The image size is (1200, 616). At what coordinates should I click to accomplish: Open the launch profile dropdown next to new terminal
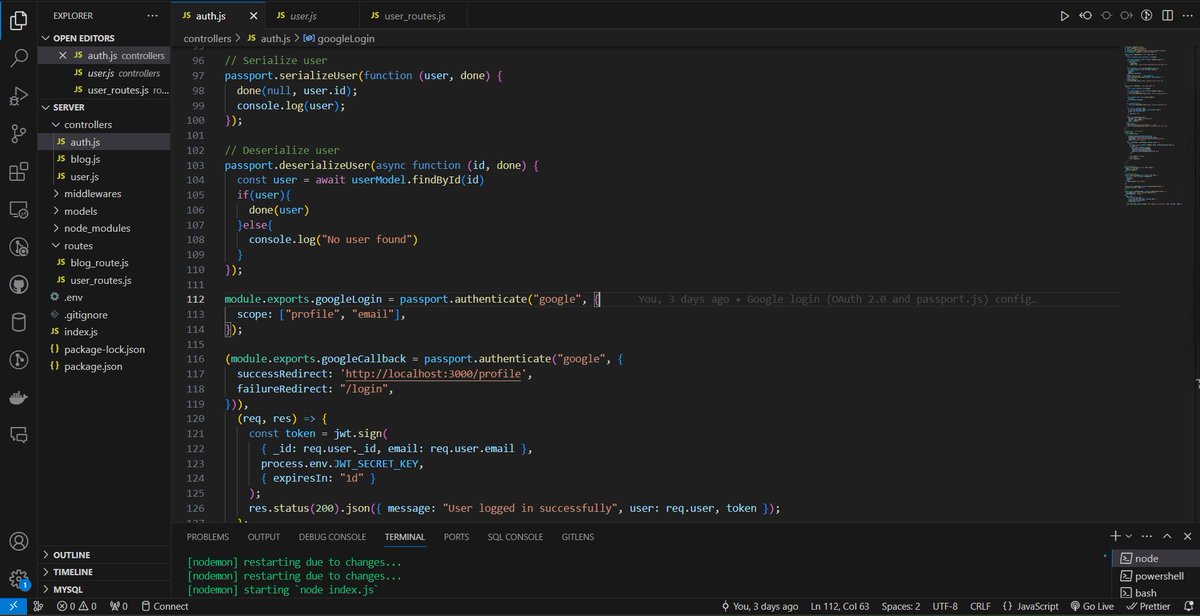click(x=1130, y=537)
